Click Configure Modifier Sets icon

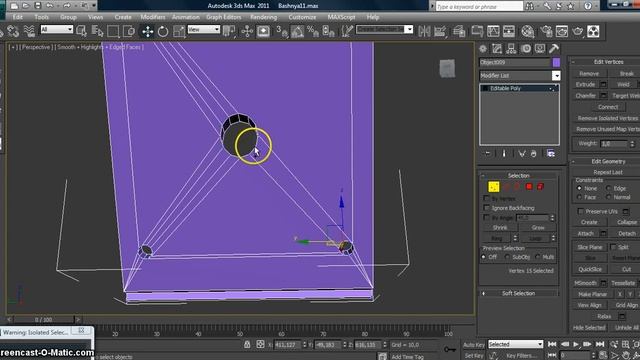(x=551, y=153)
